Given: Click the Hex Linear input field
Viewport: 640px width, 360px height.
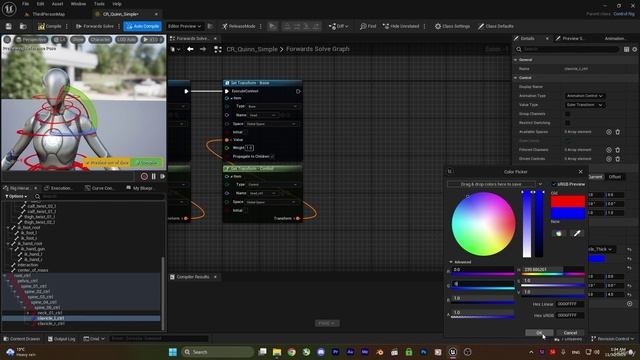Looking at the screenshot, I should [x=570, y=304].
